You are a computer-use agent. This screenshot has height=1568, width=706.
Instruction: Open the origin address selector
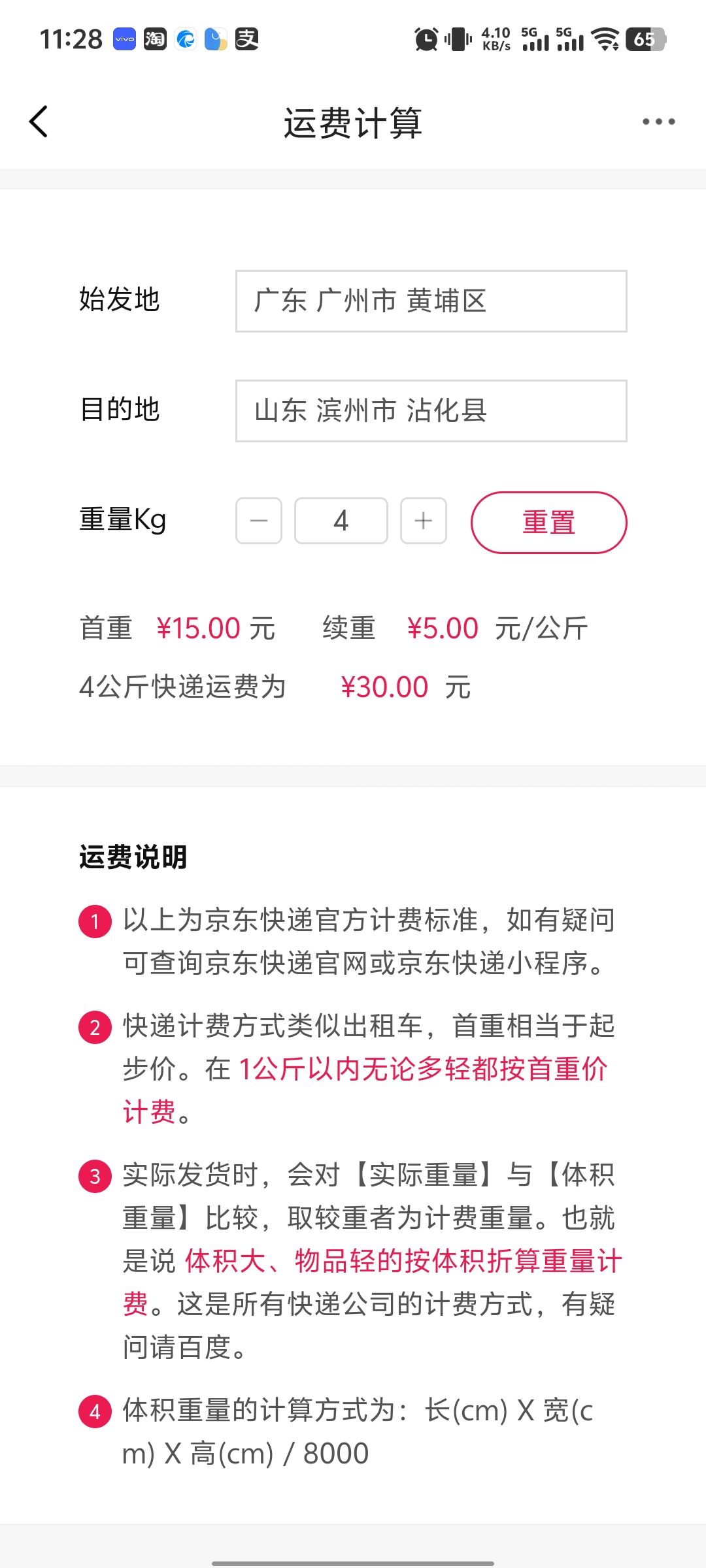click(x=431, y=301)
